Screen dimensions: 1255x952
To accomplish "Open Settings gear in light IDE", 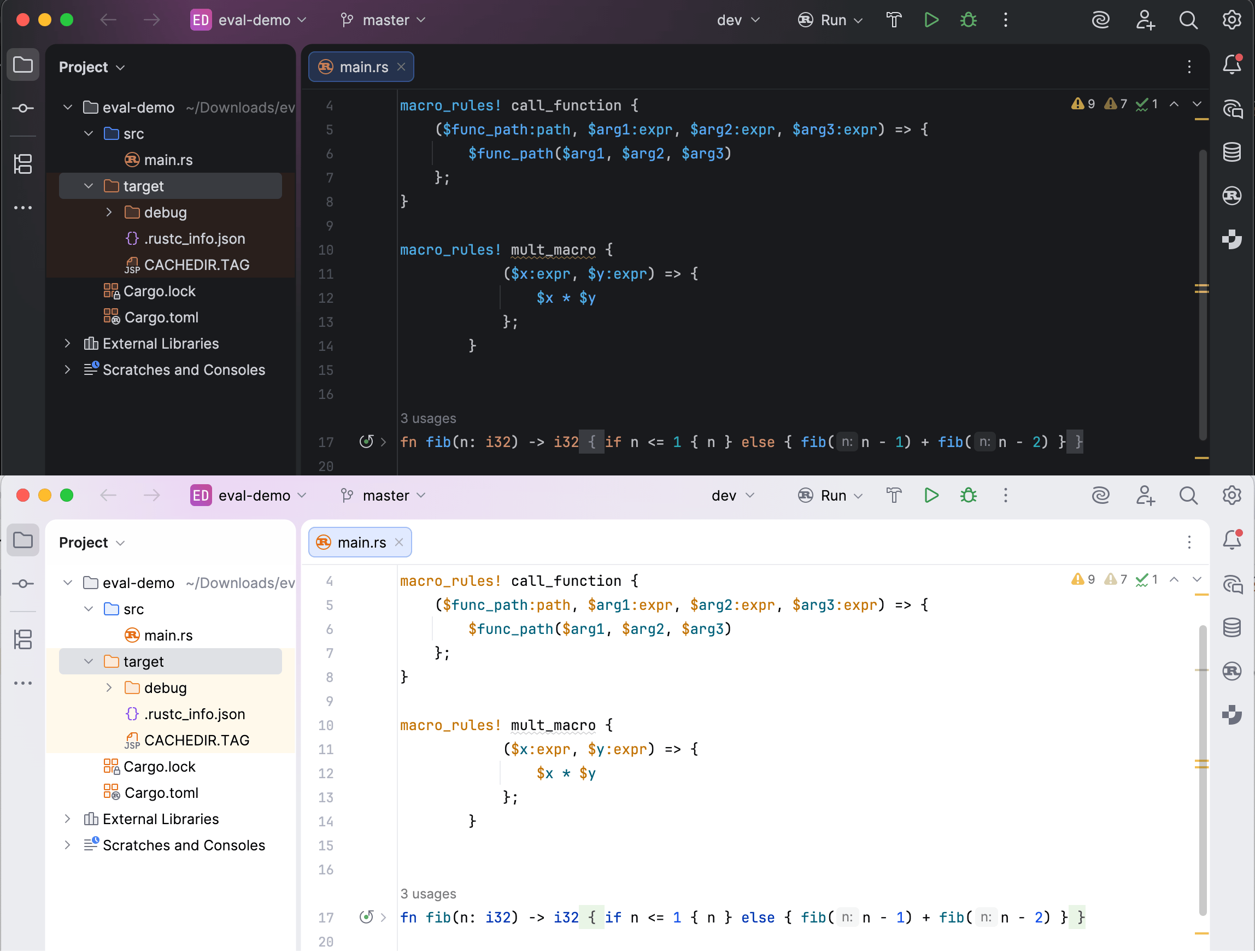I will (1231, 495).
